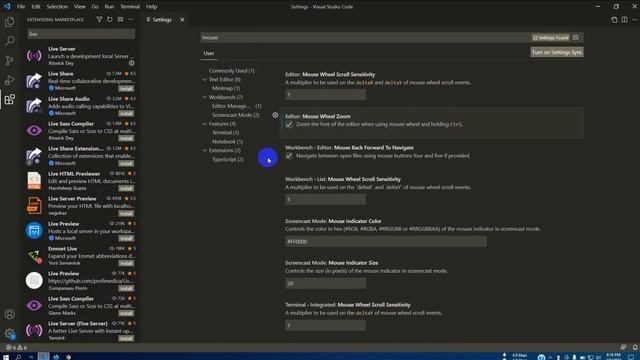Open the Live Server manage gear
The width and height of the screenshot is (640, 360).
131,63
